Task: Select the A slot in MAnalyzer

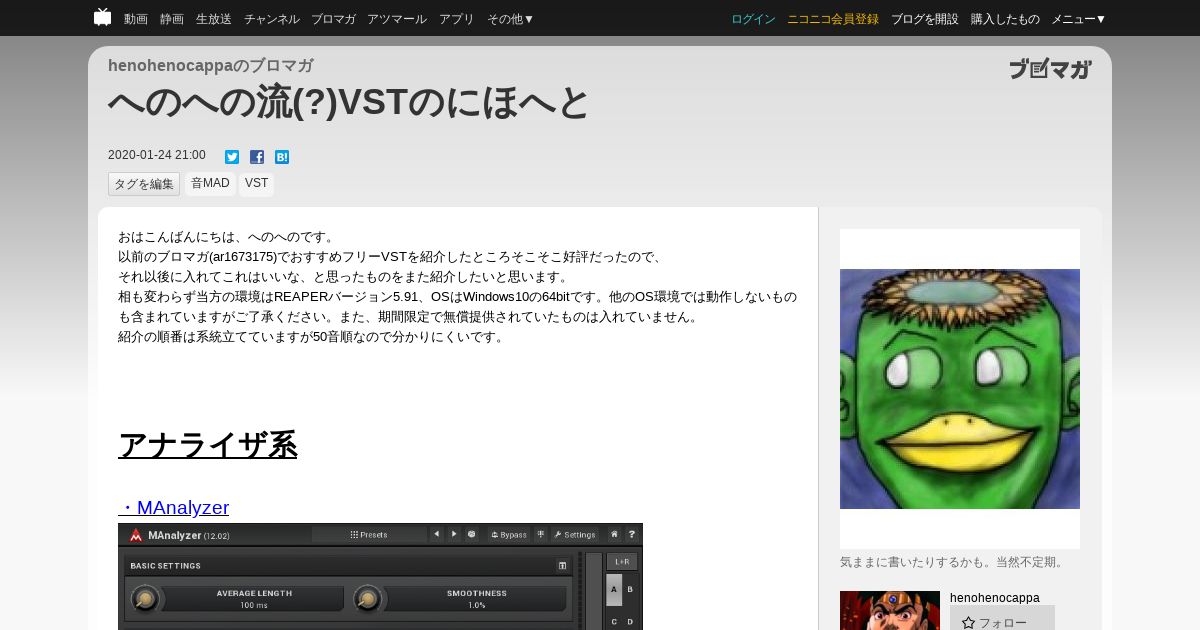Action: 614,589
